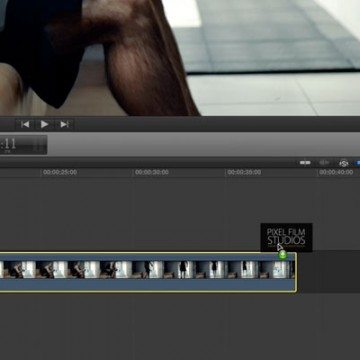Jump to the previous edit point
The height and width of the screenshot is (360, 360).
click(x=25, y=124)
